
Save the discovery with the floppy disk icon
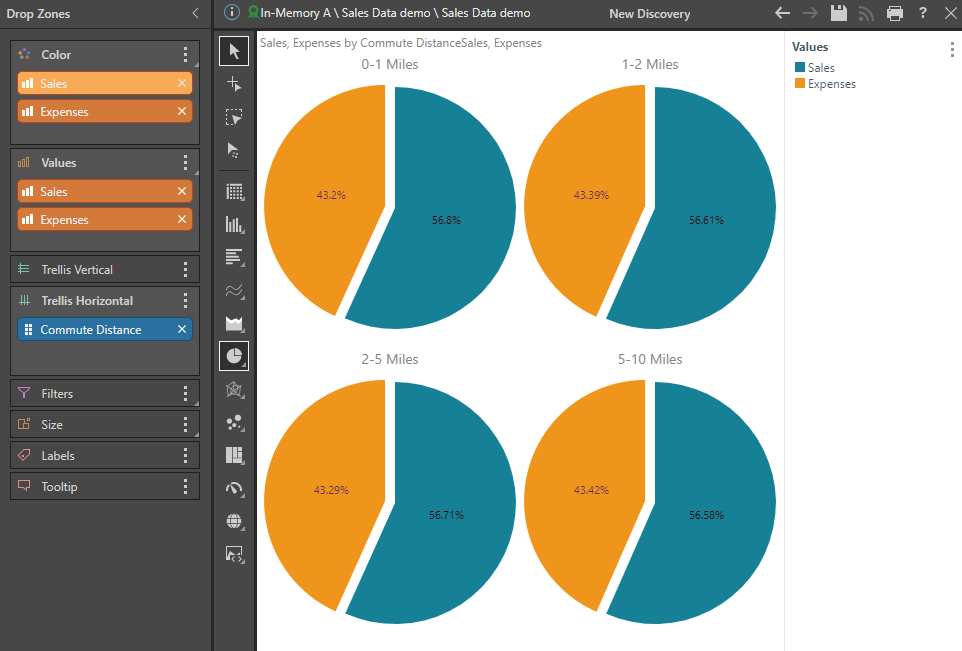tap(839, 13)
